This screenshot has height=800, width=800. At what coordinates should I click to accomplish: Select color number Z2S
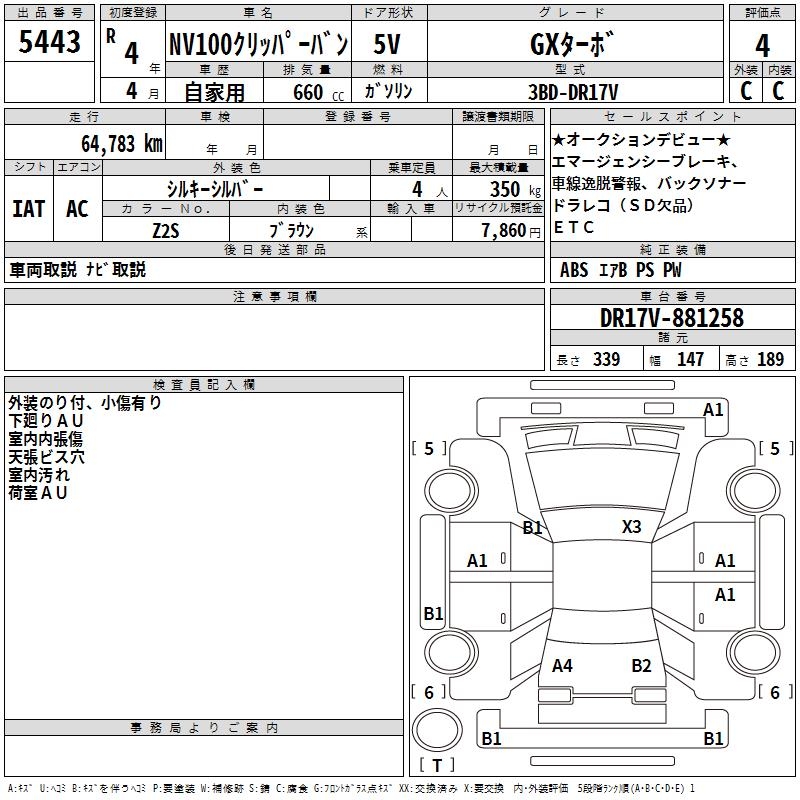click(x=165, y=230)
